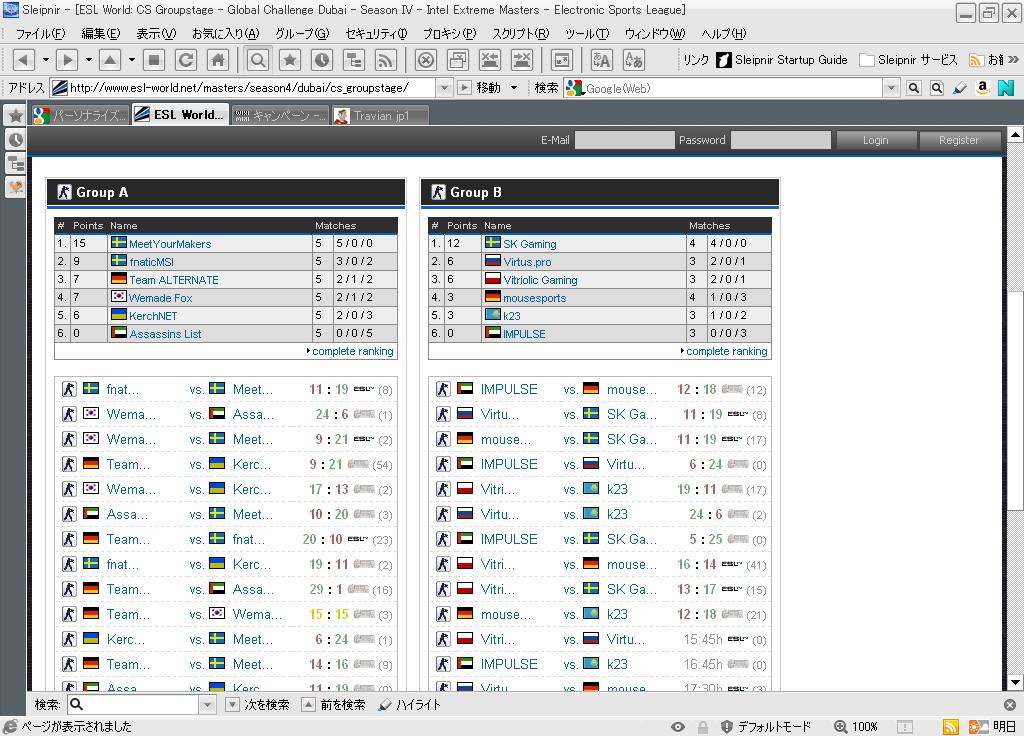Open the sidebar History clock panel
1024x736 pixels.
[x=15, y=140]
